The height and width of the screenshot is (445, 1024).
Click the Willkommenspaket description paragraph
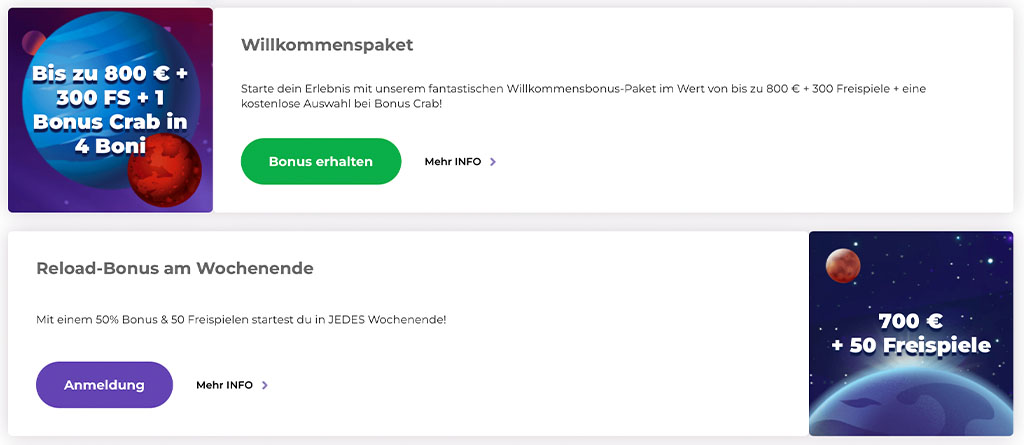coord(583,96)
